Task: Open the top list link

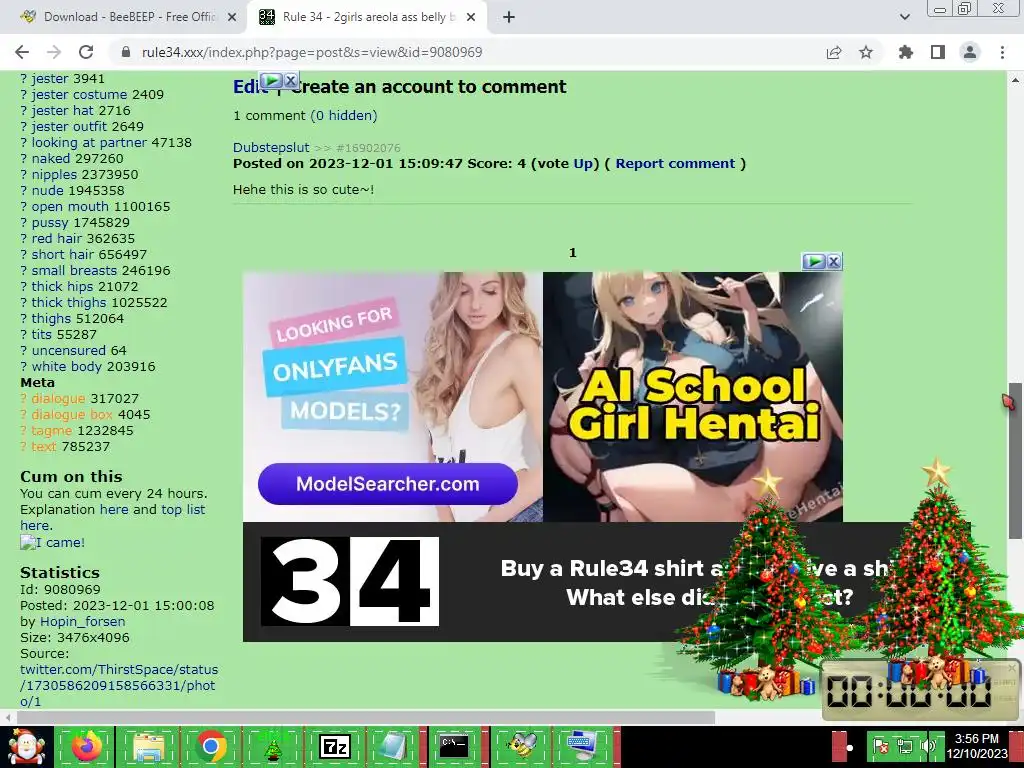Action: click(183, 509)
